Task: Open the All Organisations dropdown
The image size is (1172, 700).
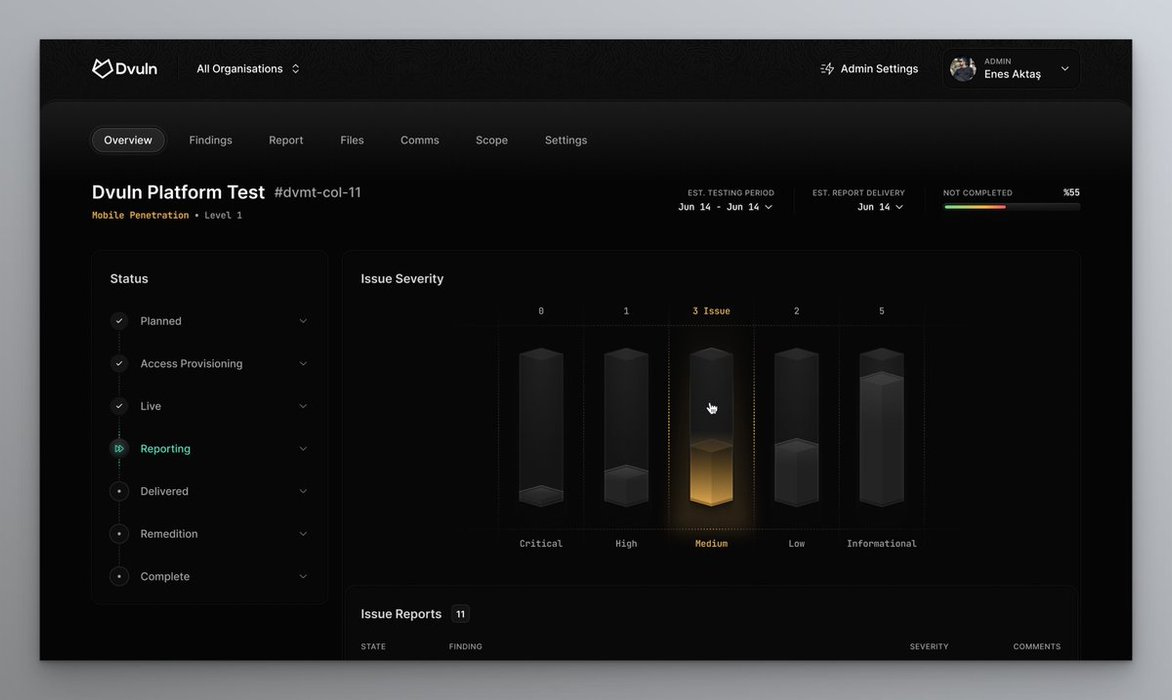Action: point(247,69)
